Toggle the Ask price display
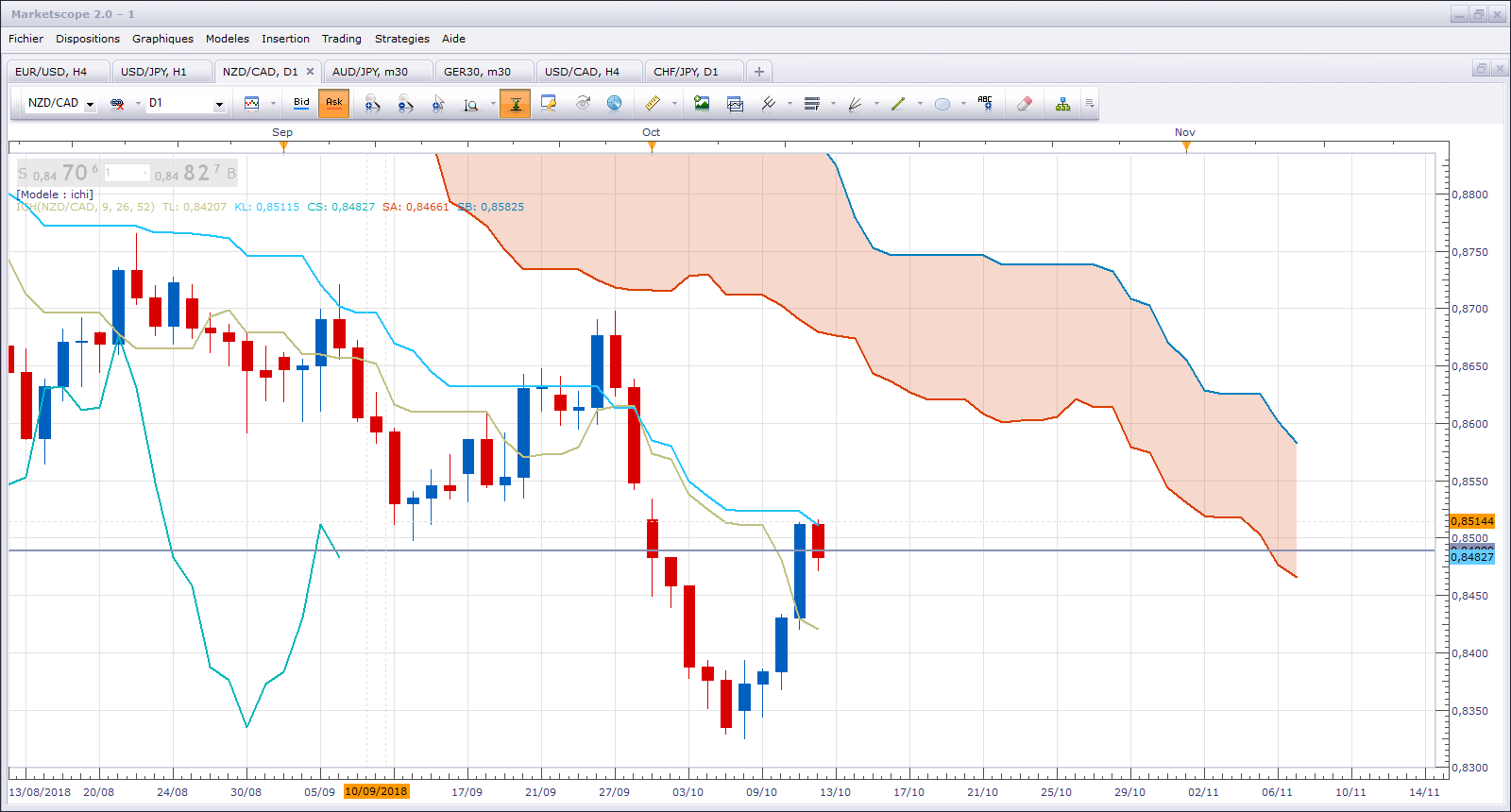 pyautogui.click(x=333, y=103)
